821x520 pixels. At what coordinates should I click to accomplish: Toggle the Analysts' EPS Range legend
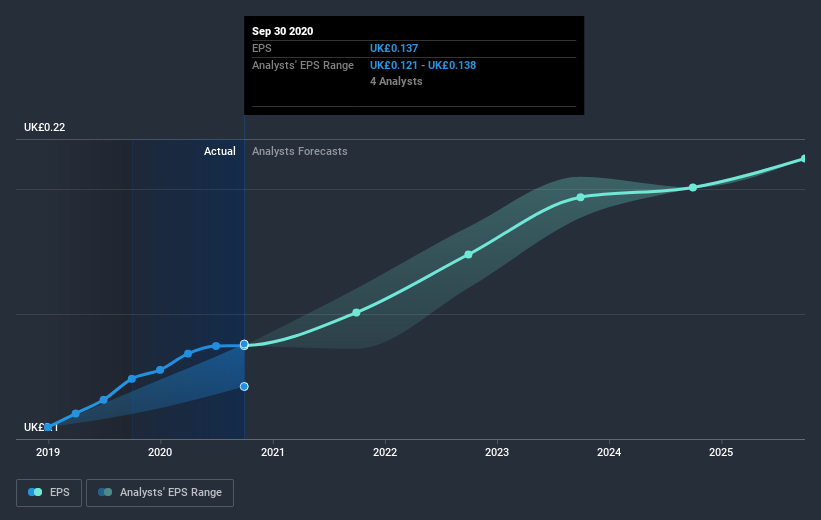pyautogui.click(x=160, y=492)
